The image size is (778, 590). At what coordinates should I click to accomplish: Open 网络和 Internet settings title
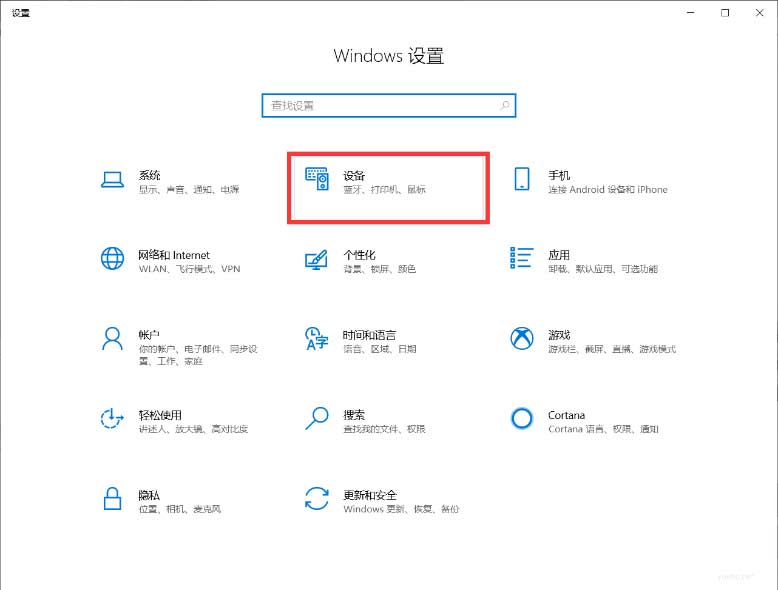tap(174, 255)
